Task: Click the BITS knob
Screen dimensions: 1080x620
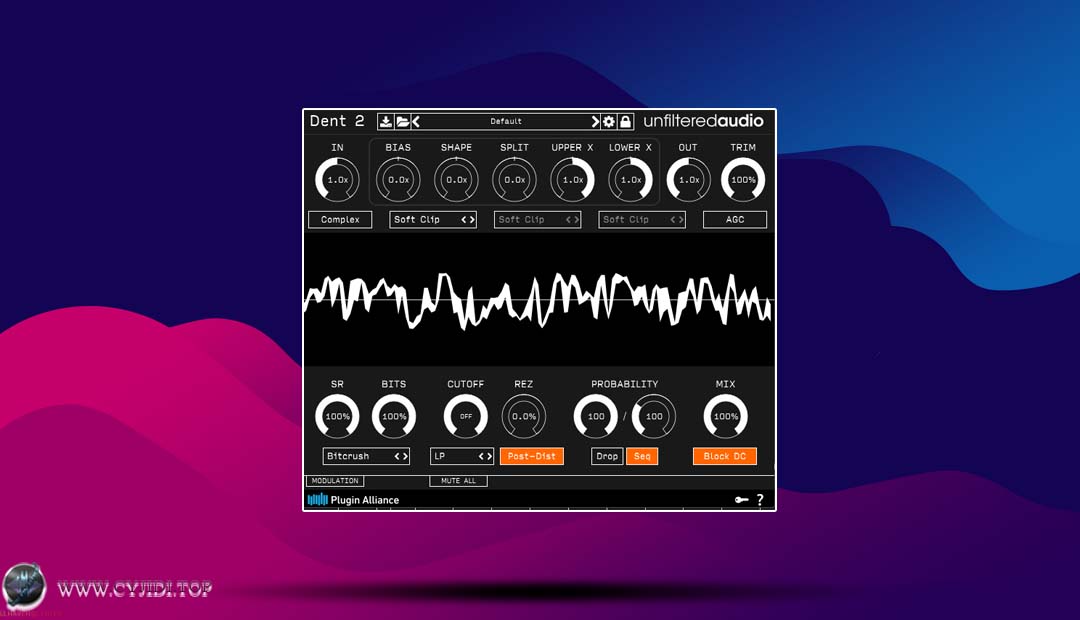Action: pyautogui.click(x=394, y=416)
